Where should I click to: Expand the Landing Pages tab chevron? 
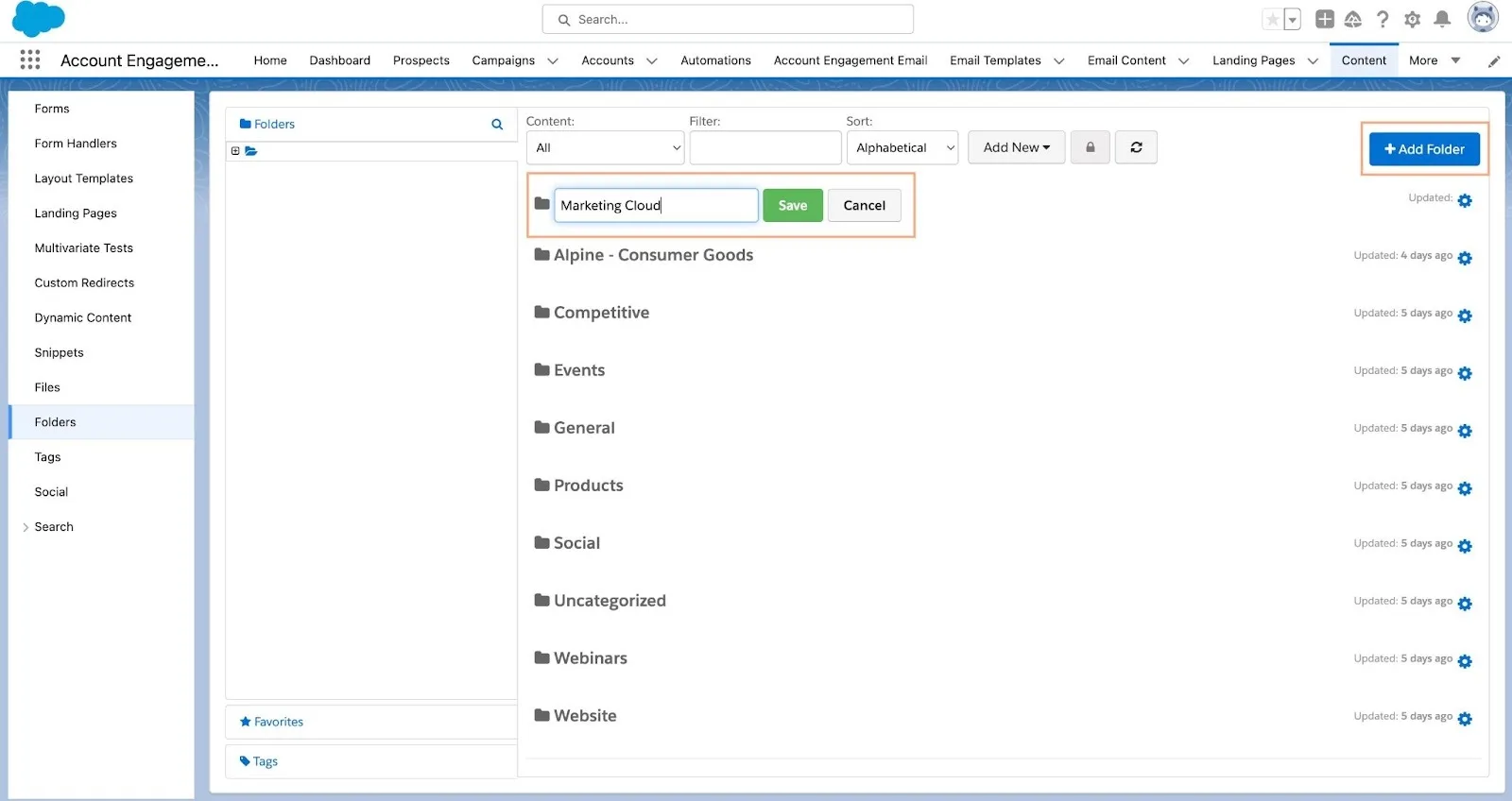click(1314, 60)
